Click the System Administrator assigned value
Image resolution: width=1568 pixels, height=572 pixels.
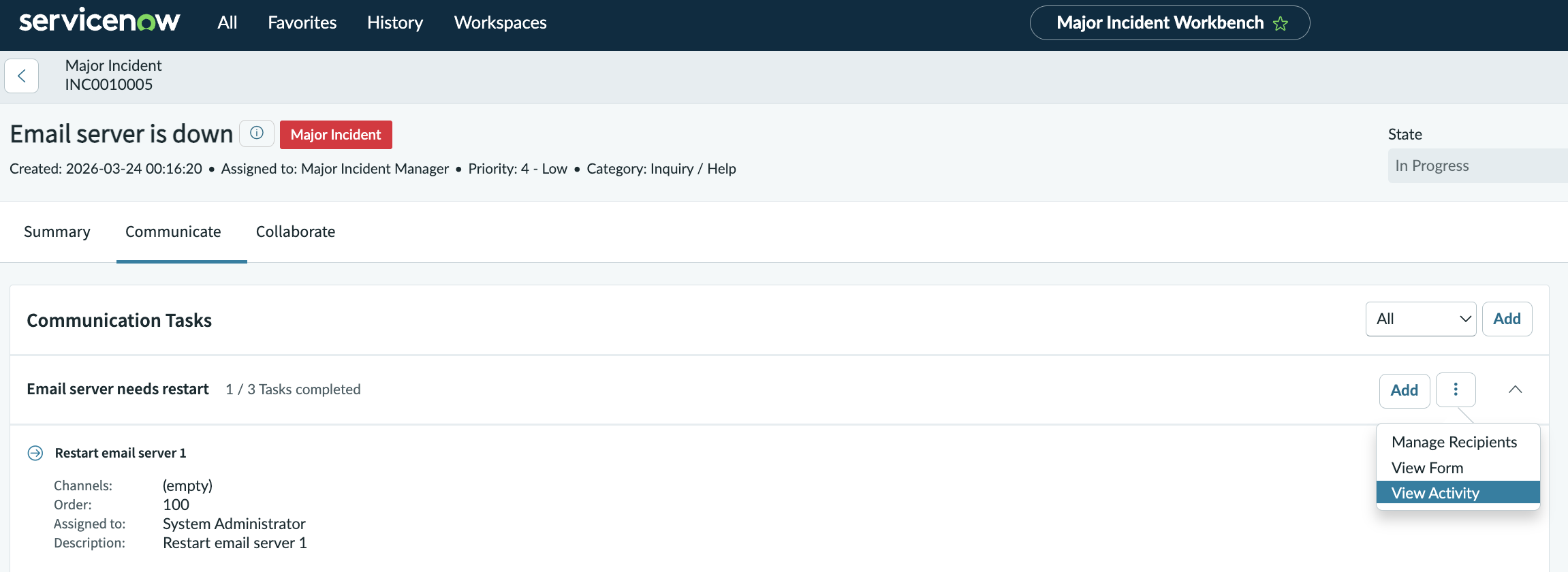(x=234, y=524)
